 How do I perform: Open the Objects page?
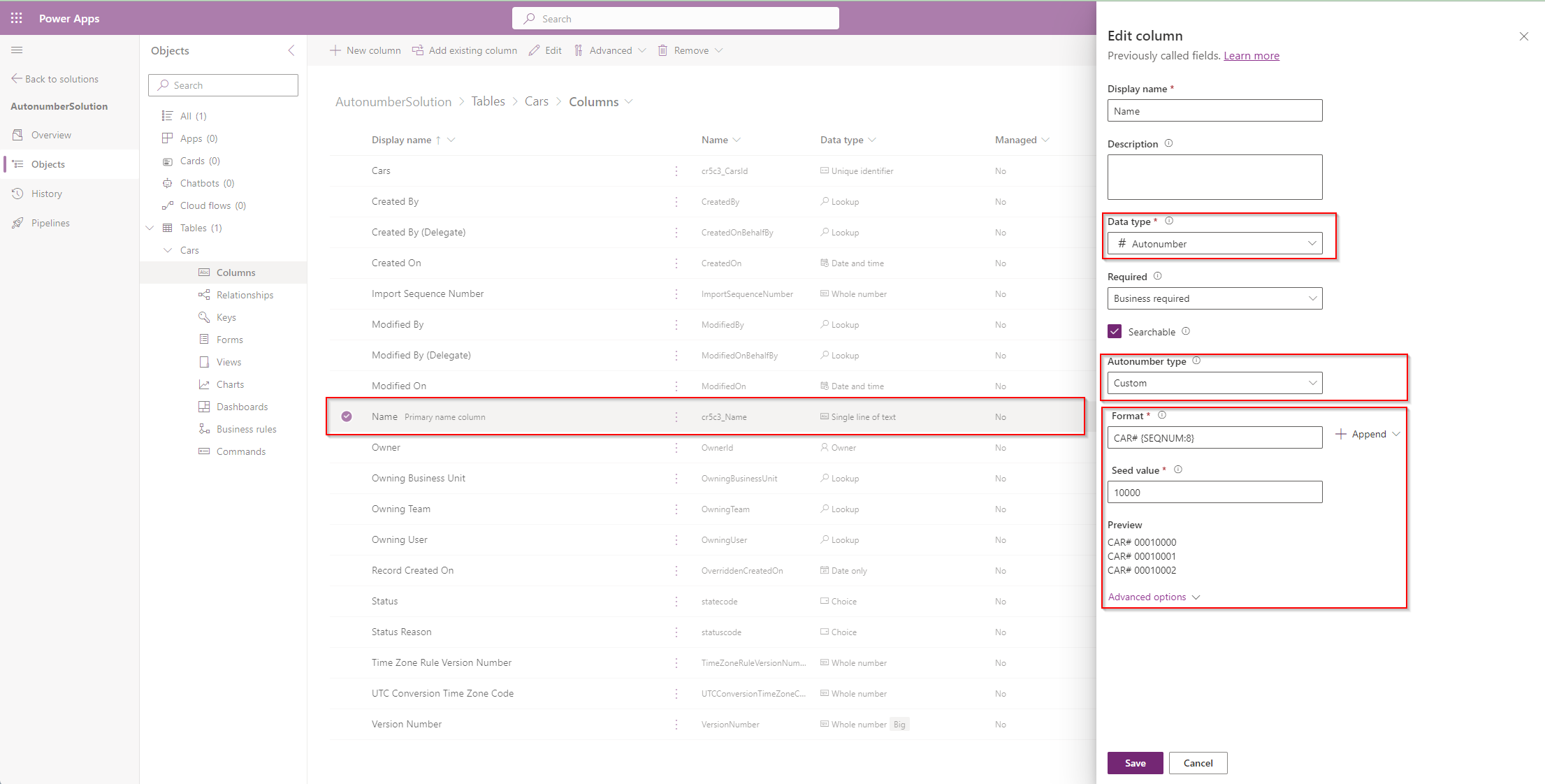tap(48, 164)
